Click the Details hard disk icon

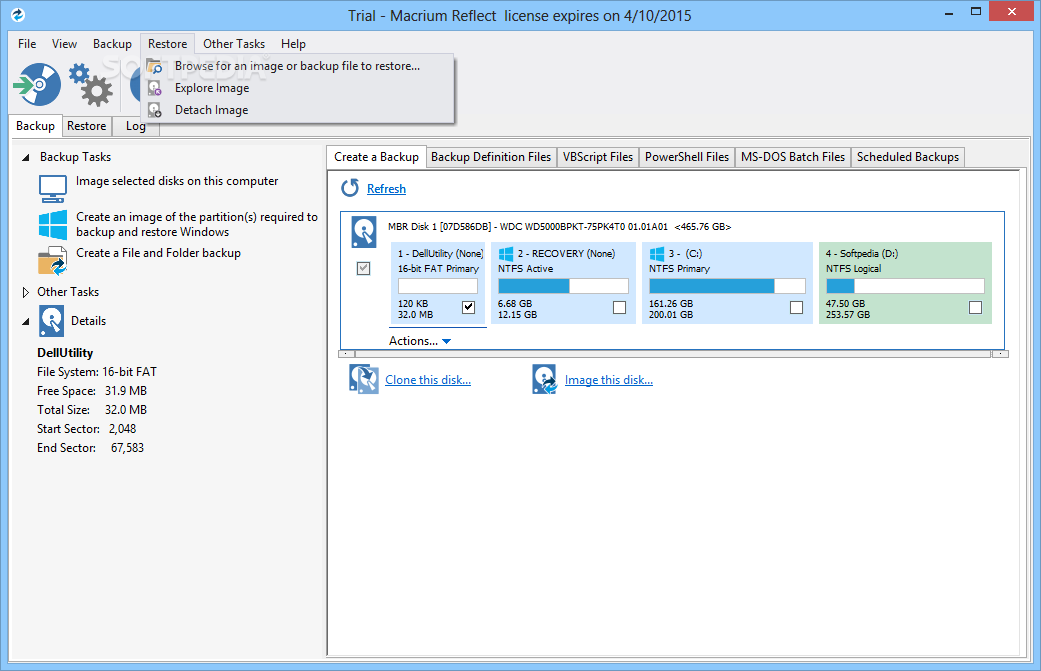point(51,321)
